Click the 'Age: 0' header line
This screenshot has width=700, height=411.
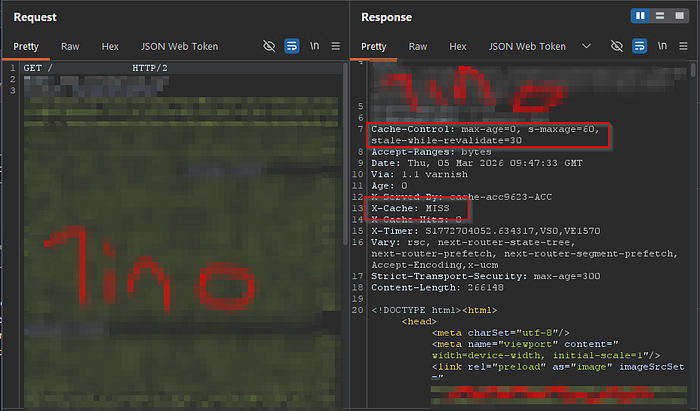(389, 186)
